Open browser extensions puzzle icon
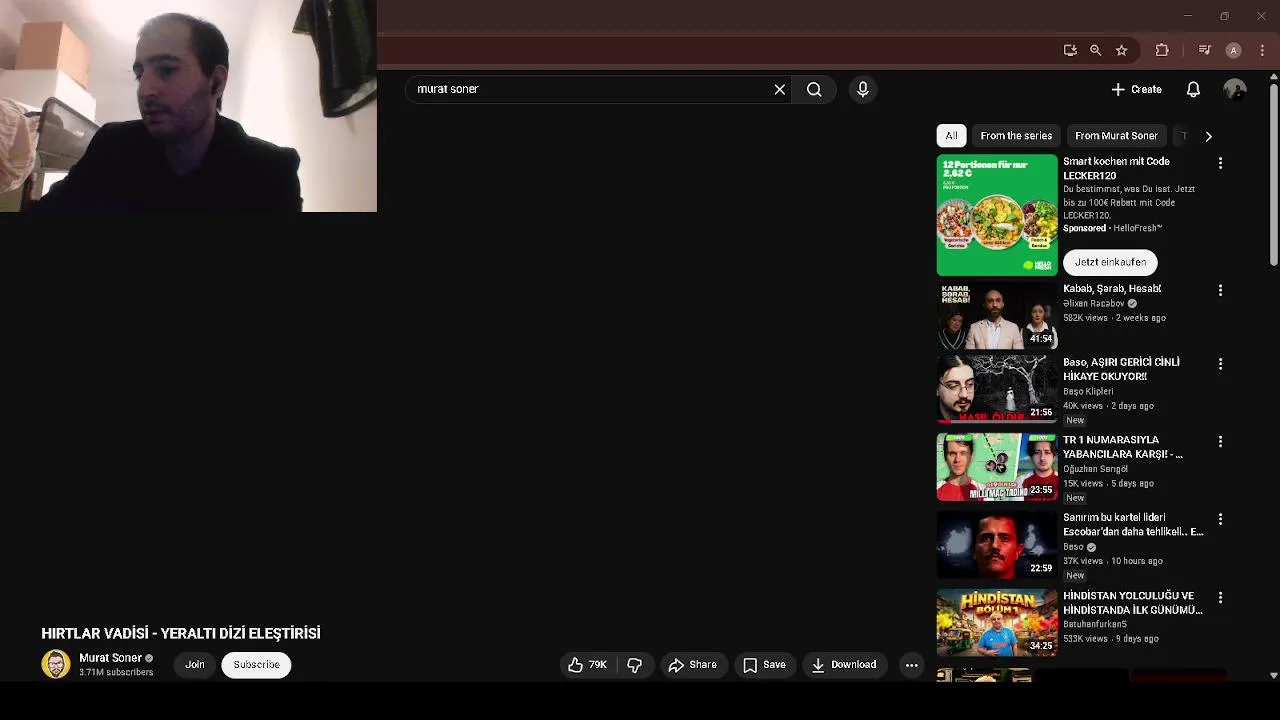 pyautogui.click(x=1161, y=50)
